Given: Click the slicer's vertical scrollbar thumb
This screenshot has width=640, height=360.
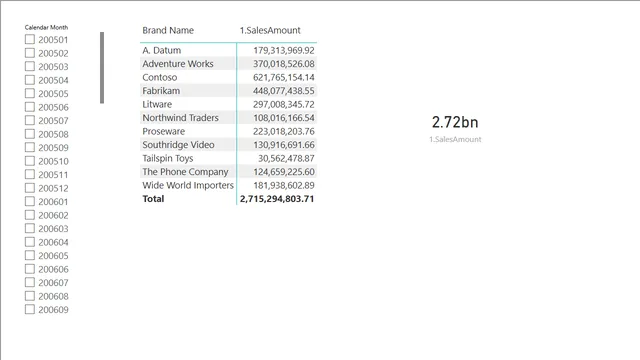Looking at the screenshot, I should click(102, 68).
